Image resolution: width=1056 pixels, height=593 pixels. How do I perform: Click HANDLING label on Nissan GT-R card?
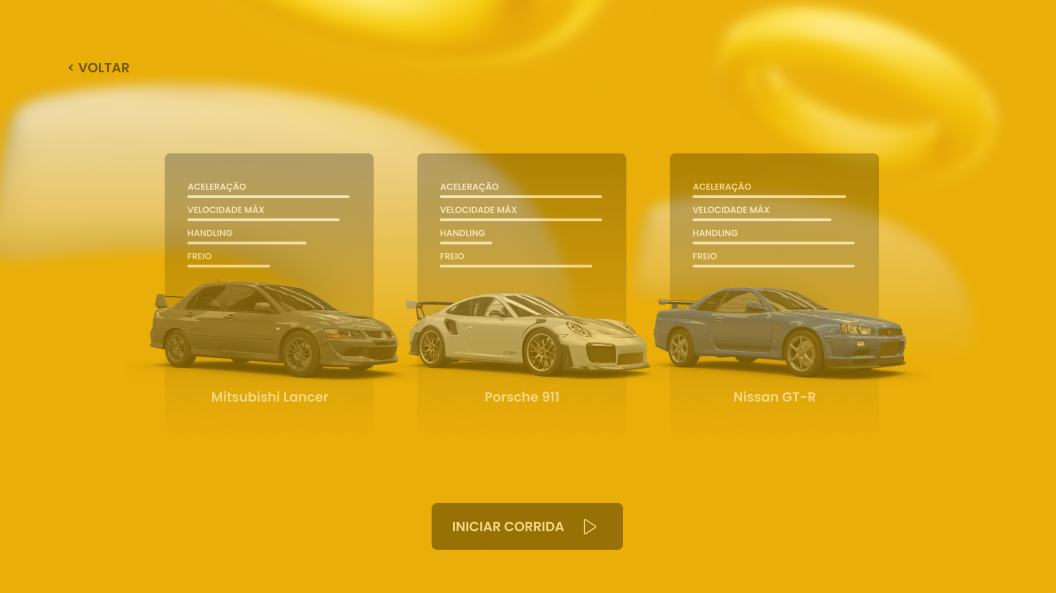pos(715,233)
